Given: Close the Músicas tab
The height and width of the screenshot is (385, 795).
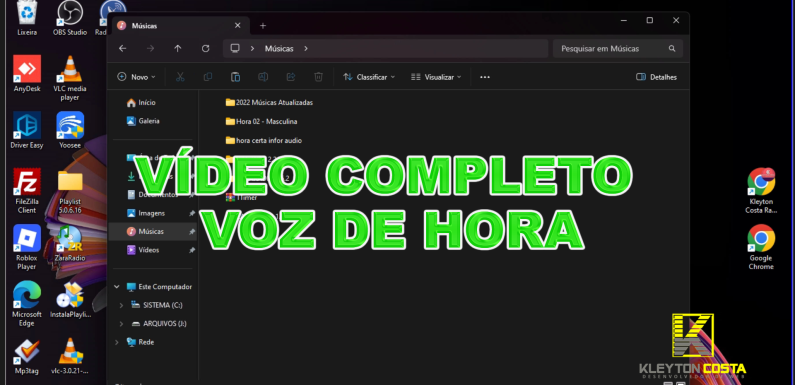Looking at the screenshot, I should [x=238, y=25].
